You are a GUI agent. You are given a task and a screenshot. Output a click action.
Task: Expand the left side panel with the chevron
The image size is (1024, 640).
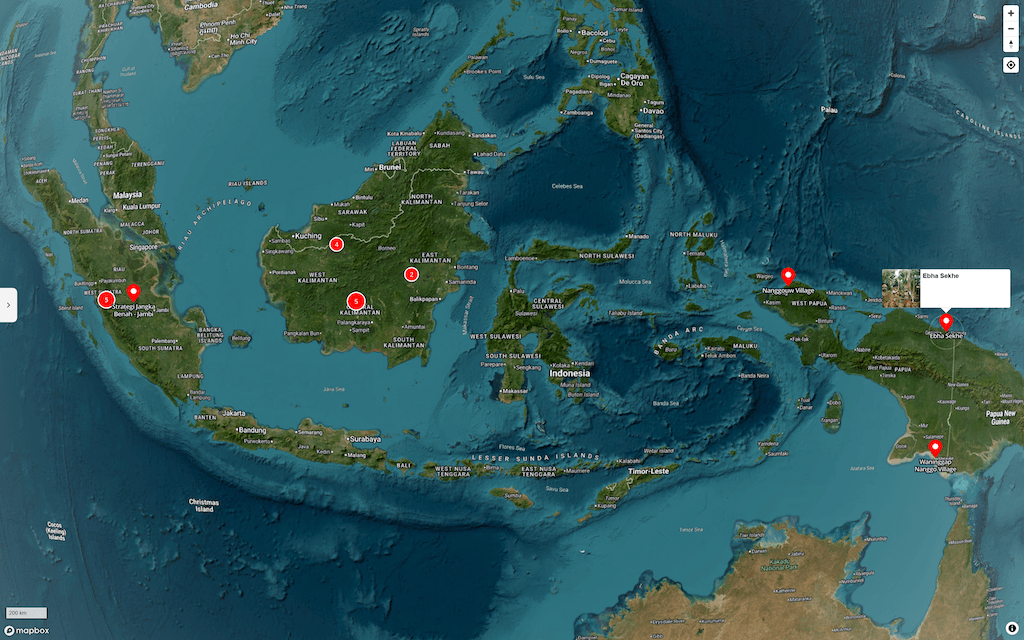tap(9, 305)
